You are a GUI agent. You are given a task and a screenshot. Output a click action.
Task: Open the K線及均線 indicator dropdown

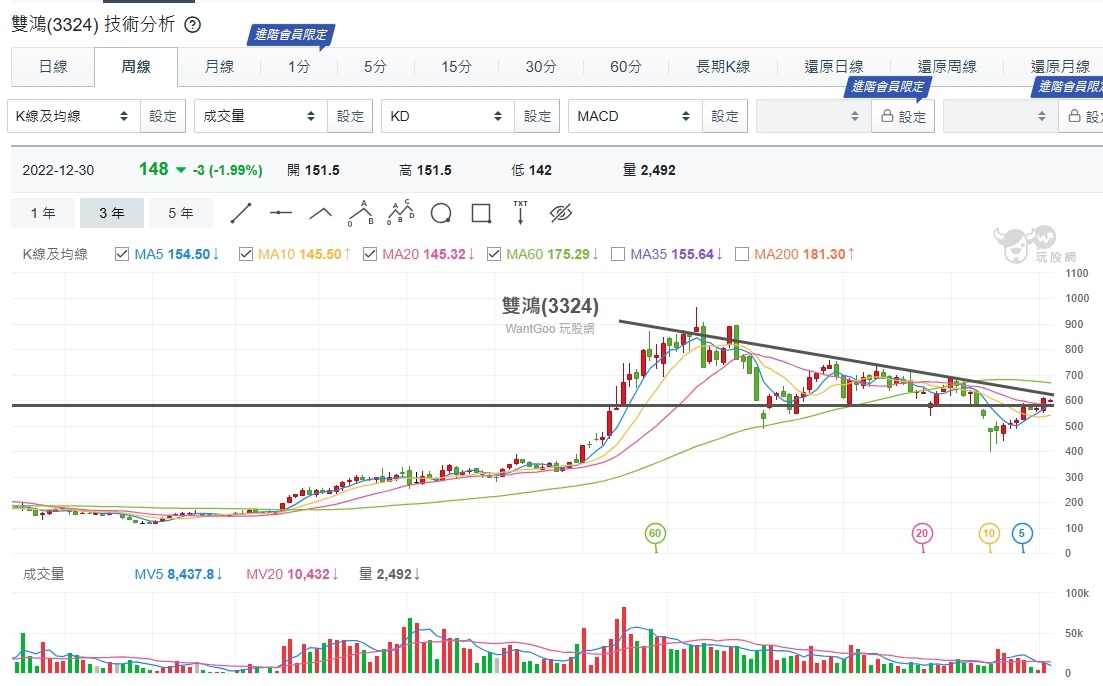(73, 116)
